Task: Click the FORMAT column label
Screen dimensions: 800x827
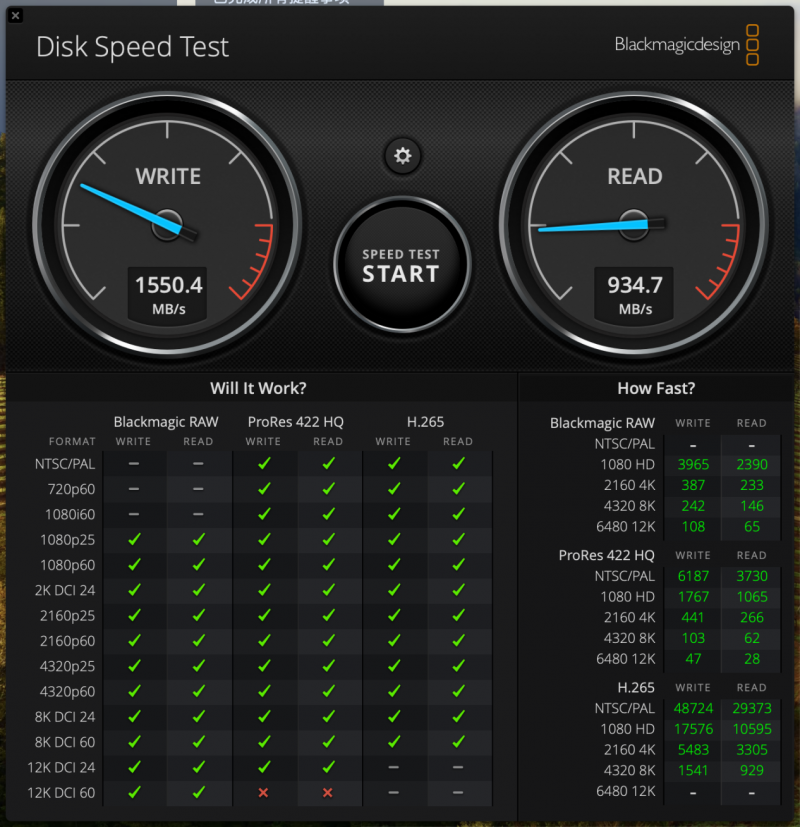Action: click(x=72, y=441)
